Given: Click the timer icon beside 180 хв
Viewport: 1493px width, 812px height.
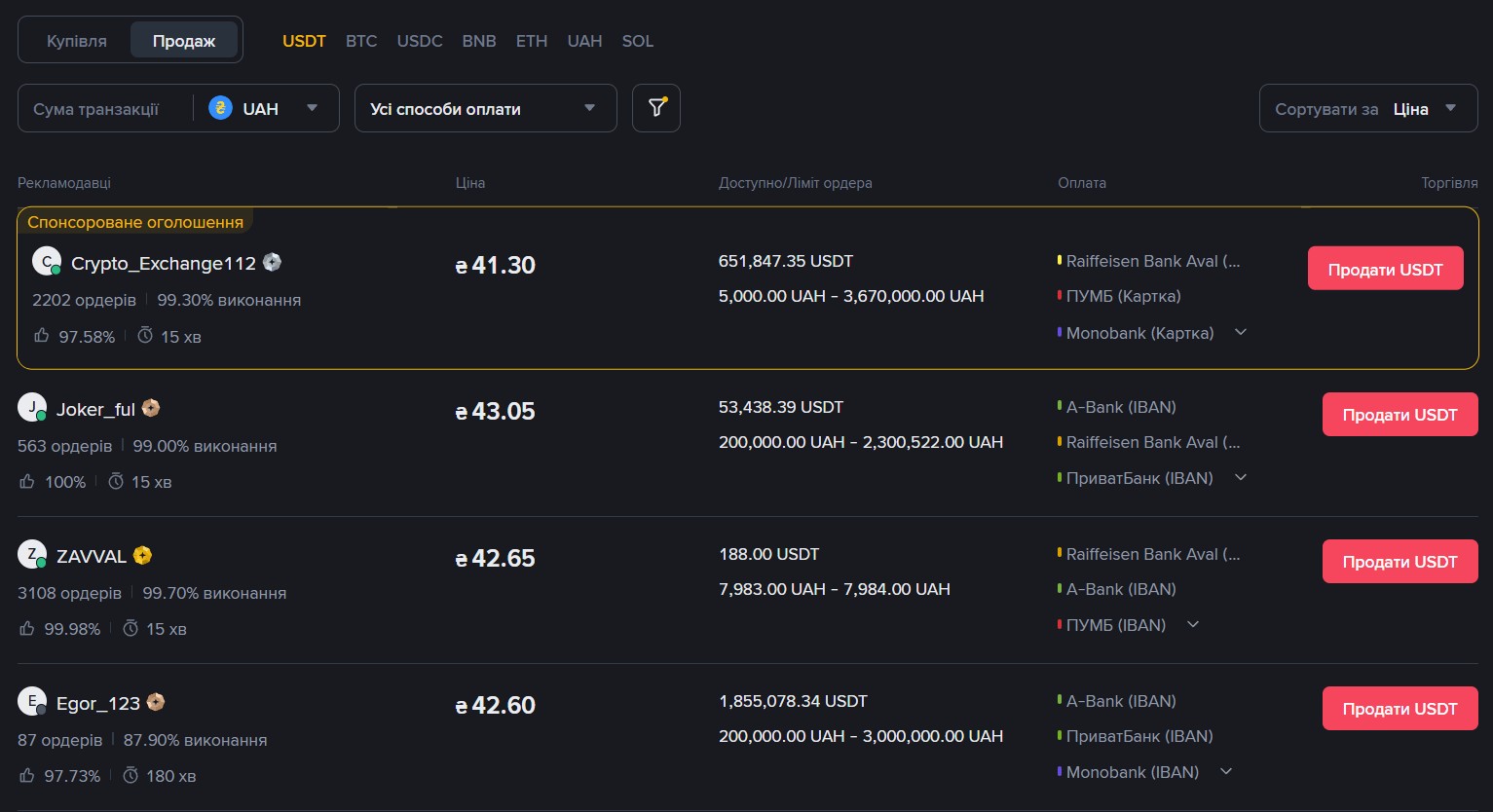Looking at the screenshot, I should (131, 775).
